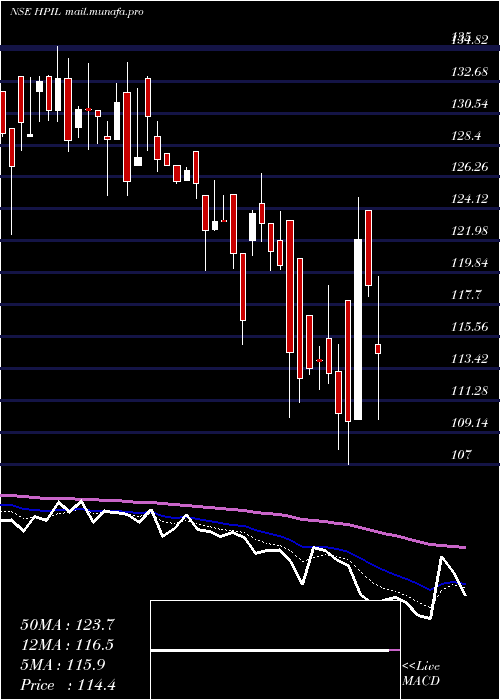500x700 pixels.
Task: Select the 128.4 price axis label
Action: coord(467,135)
